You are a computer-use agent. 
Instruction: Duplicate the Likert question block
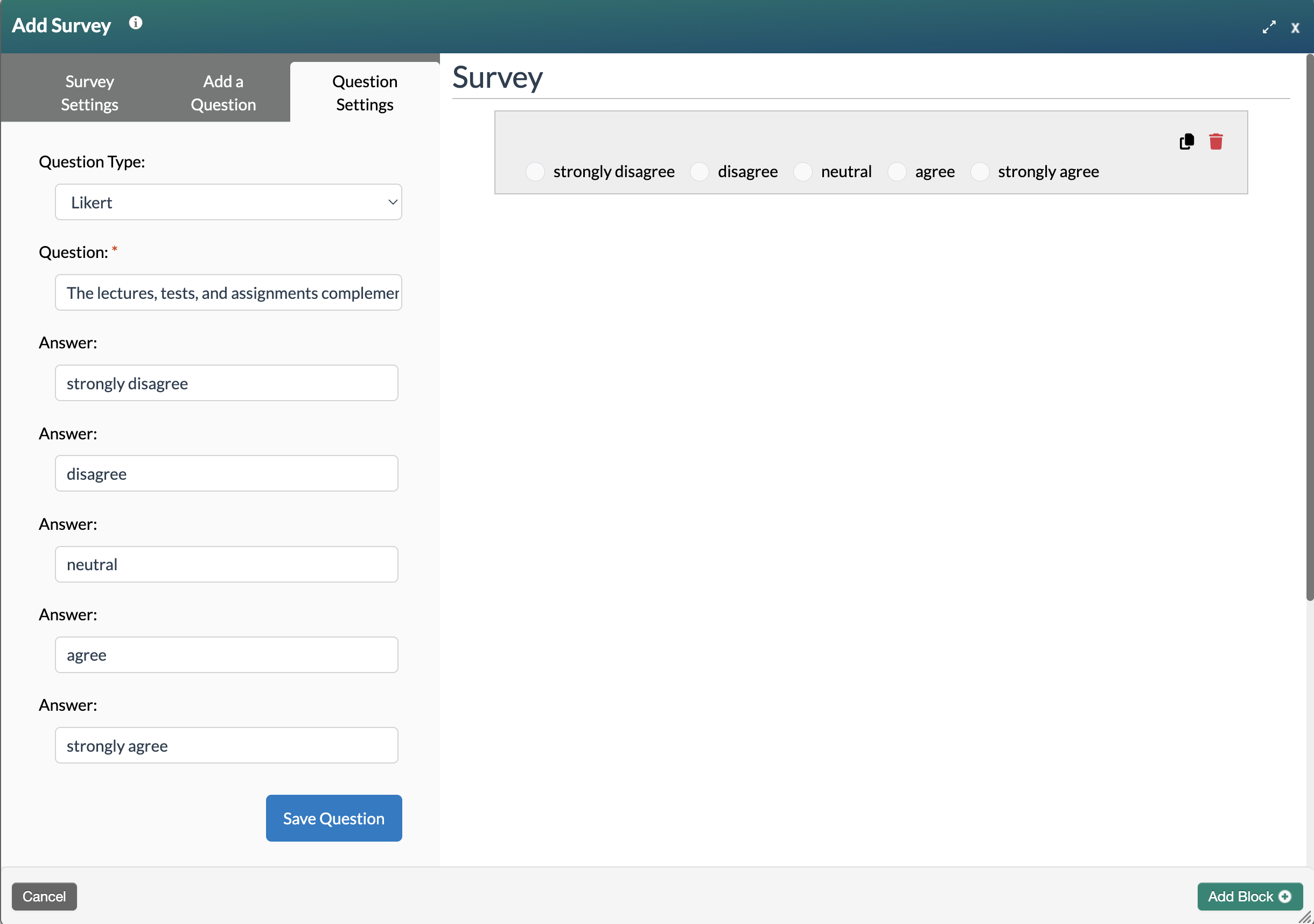(1187, 141)
